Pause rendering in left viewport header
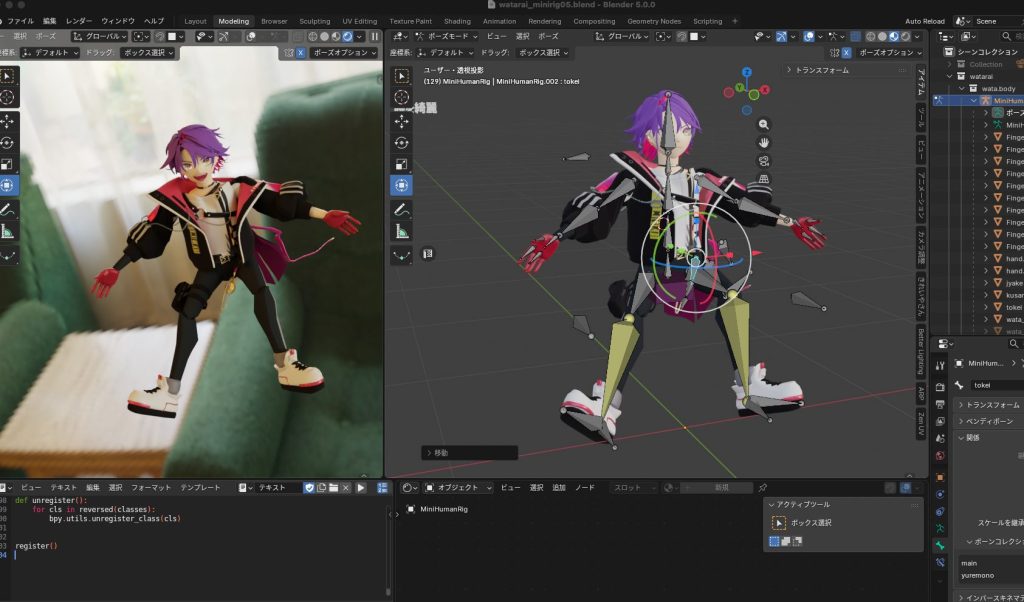 [x=375, y=36]
